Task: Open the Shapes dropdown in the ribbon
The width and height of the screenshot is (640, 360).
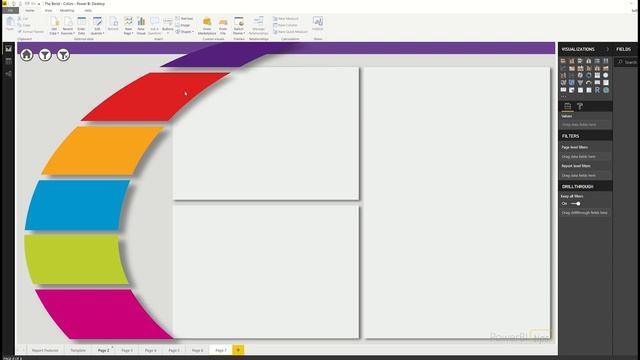Action: (x=184, y=31)
